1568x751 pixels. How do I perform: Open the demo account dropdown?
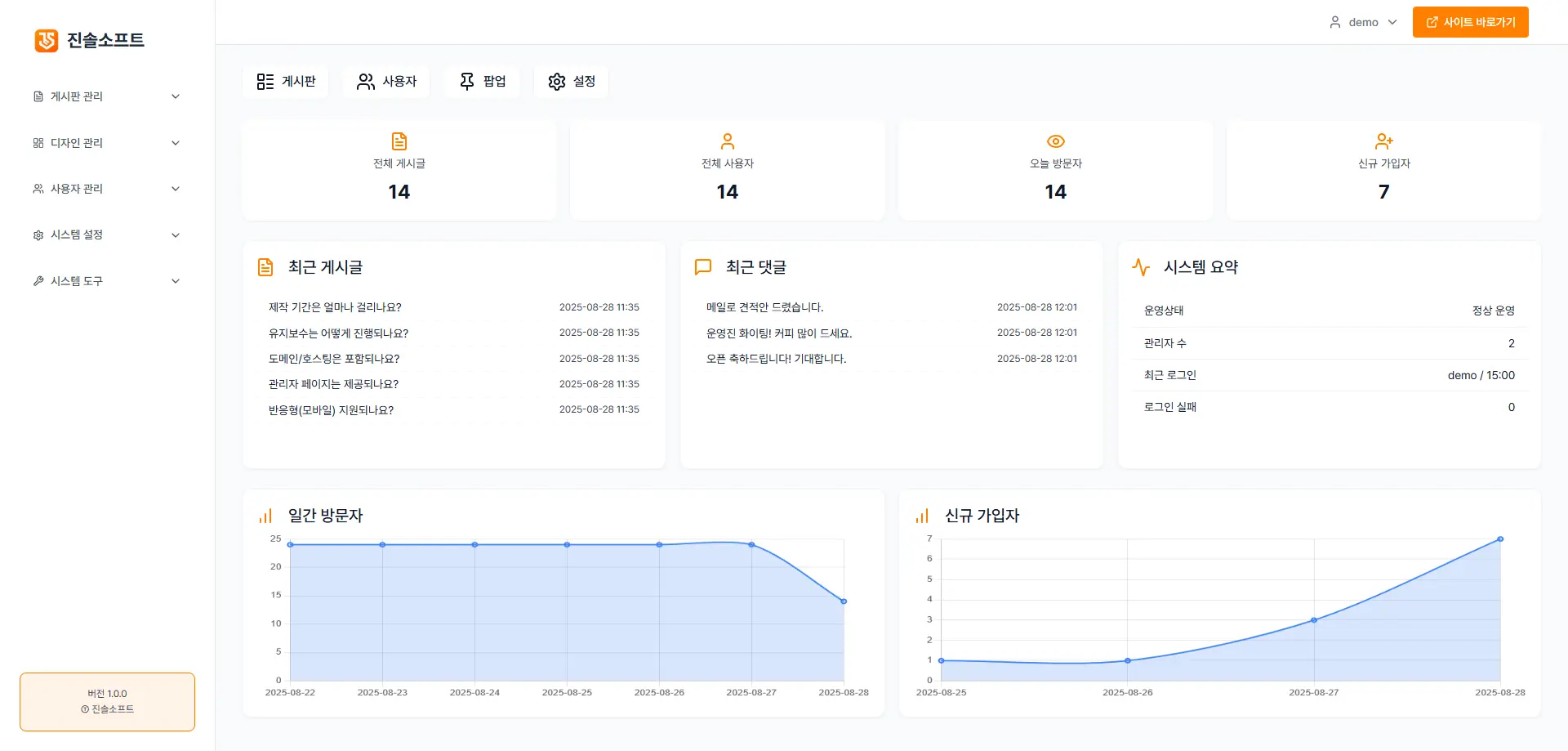coord(1362,22)
